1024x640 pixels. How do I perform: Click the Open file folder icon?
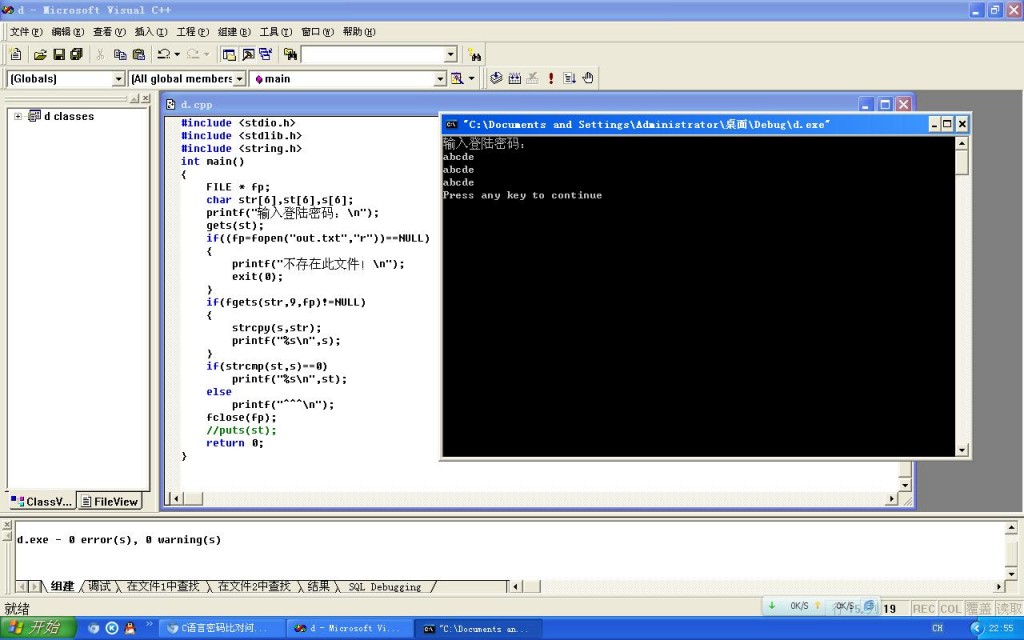click(40, 54)
